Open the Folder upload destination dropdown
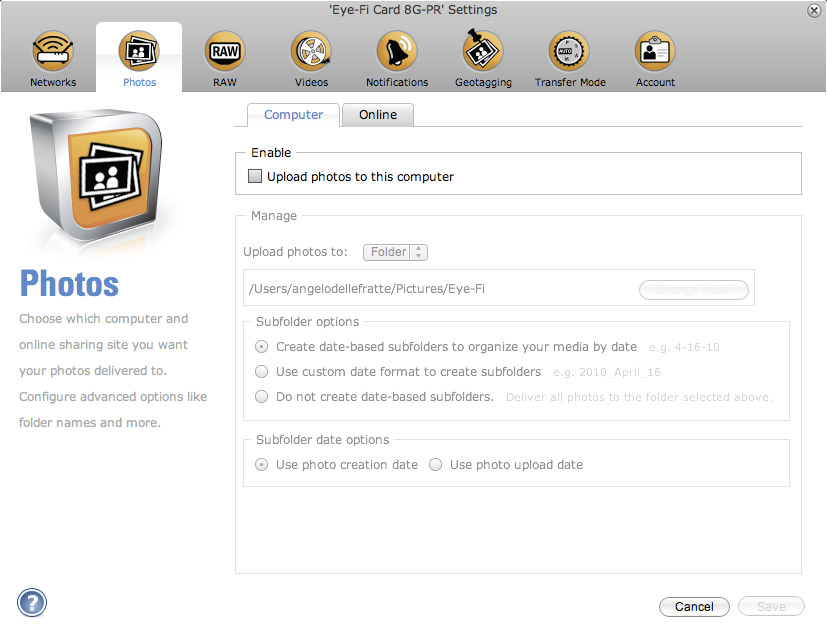This screenshot has width=827, height=627. pyautogui.click(x=395, y=252)
